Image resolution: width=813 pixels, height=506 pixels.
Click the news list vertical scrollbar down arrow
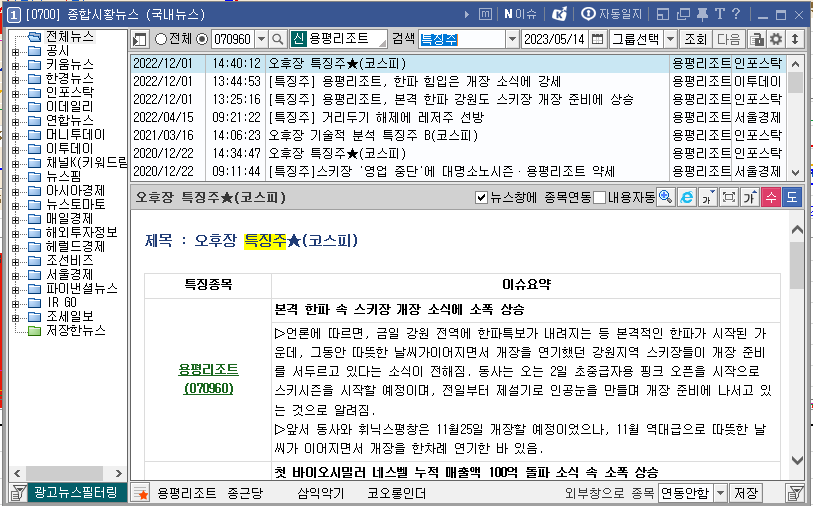(x=795, y=173)
